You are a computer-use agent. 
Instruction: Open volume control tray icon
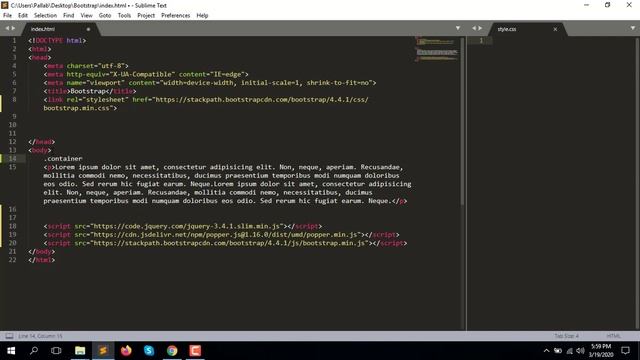(x=580, y=351)
